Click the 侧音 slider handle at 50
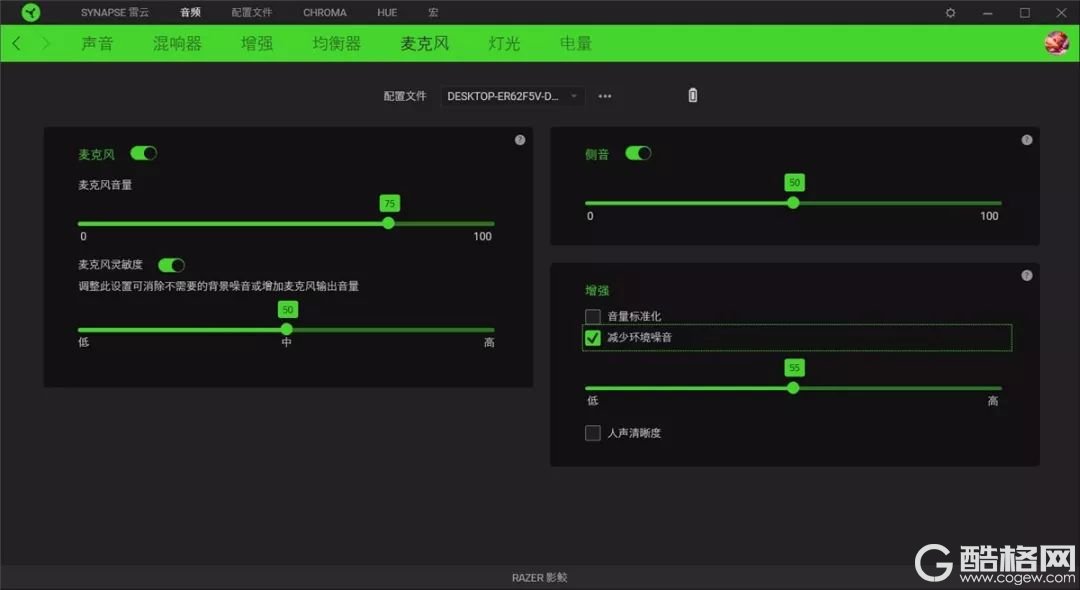Viewport: 1080px width, 590px height. 793,202
